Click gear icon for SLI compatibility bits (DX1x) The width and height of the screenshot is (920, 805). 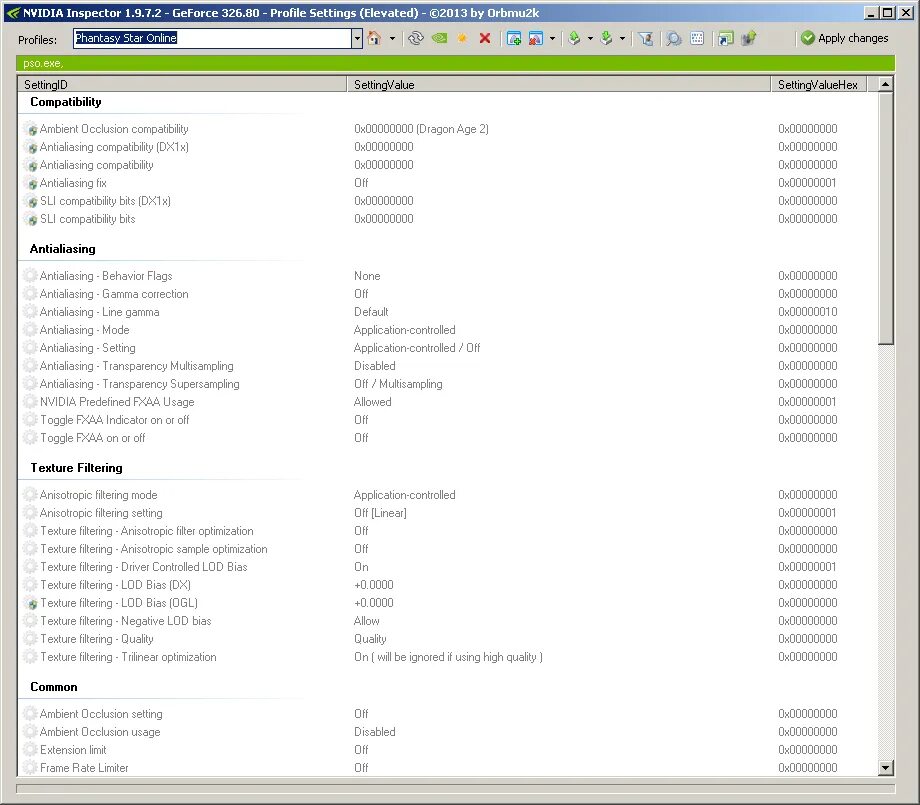(x=31, y=201)
